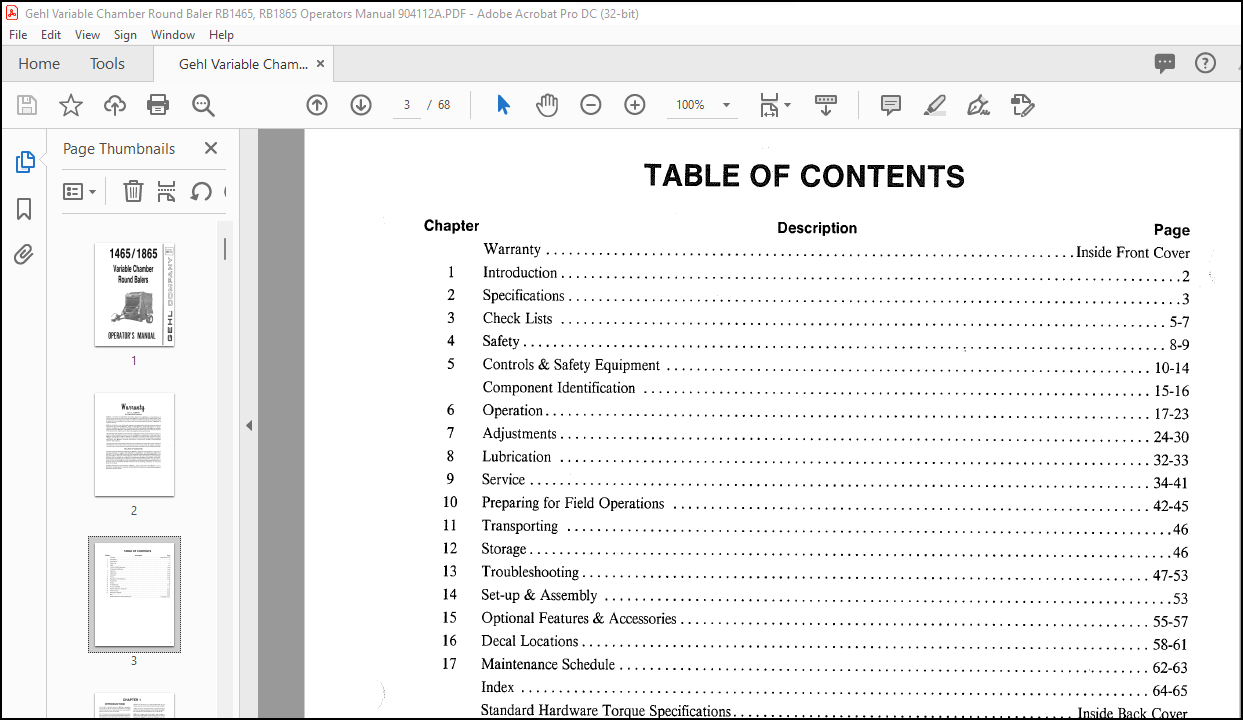Select the highlight text pen tool
The image size is (1243, 720).
tap(935, 105)
